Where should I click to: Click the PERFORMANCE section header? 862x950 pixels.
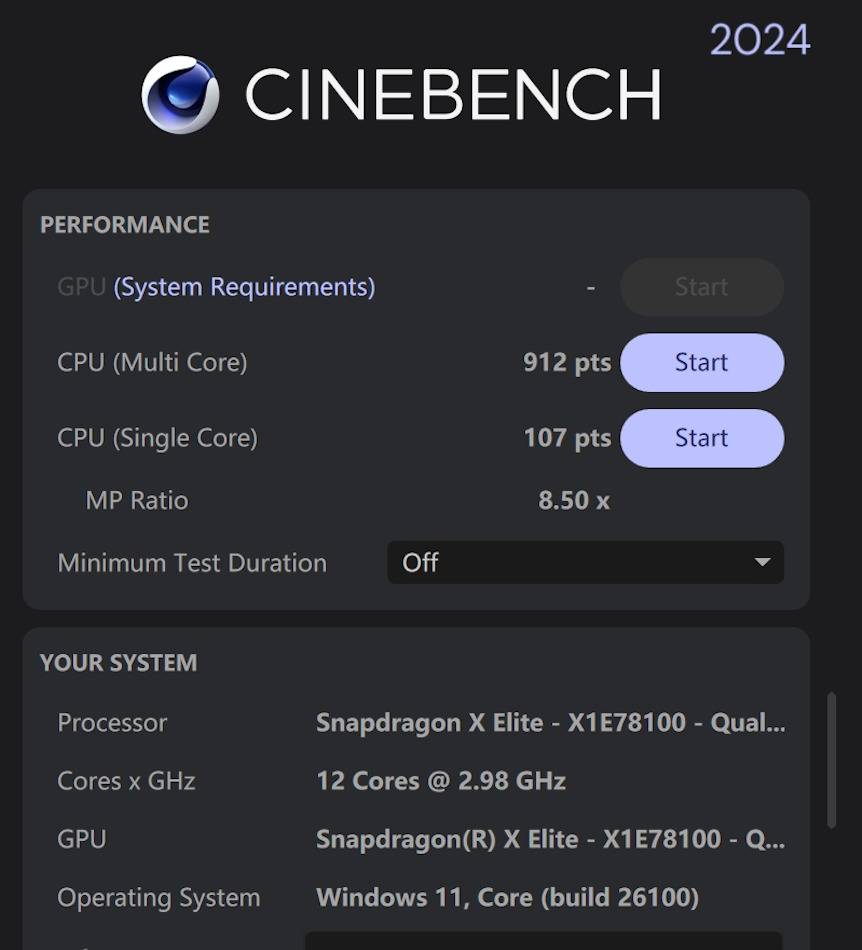[x=125, y=225]
